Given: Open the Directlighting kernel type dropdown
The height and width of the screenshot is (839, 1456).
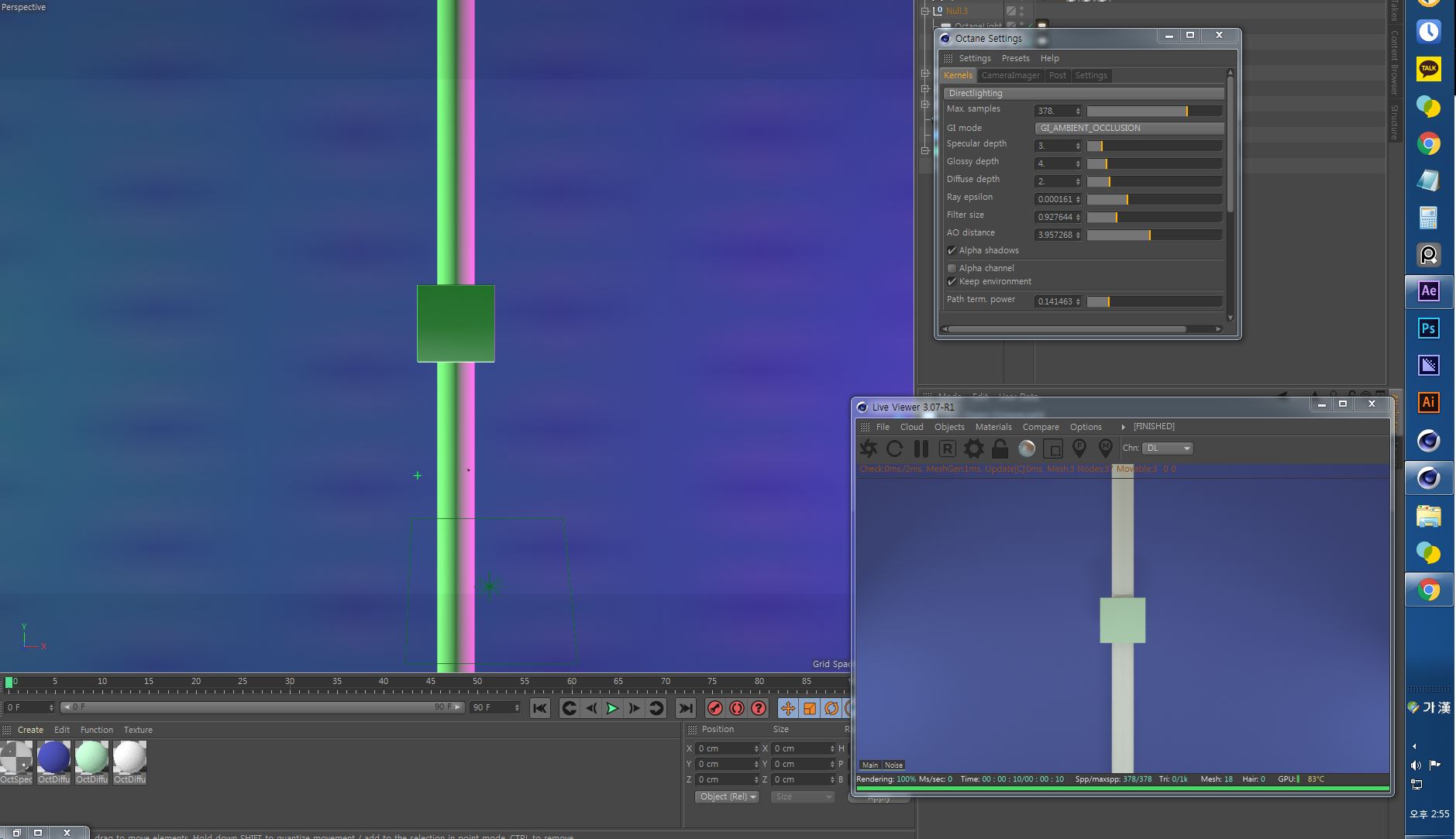Looking at the screenshot, I should click(x=1083, y=93).
